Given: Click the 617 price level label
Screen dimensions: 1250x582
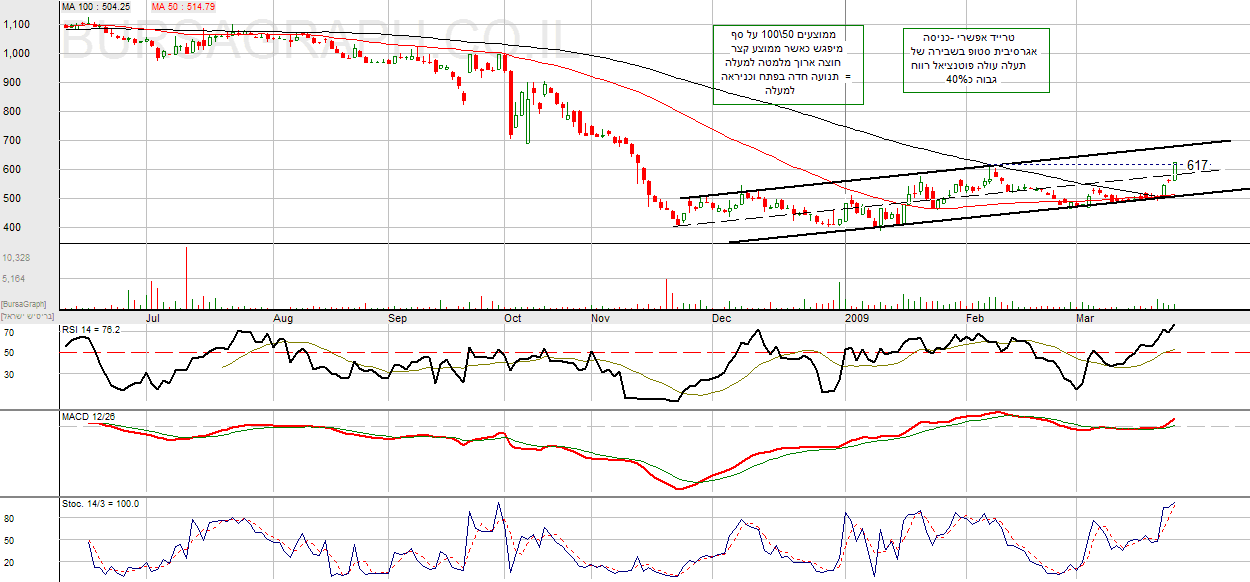Looking at the screenshot, I should pyautogui.click(x=1197, y=166).
